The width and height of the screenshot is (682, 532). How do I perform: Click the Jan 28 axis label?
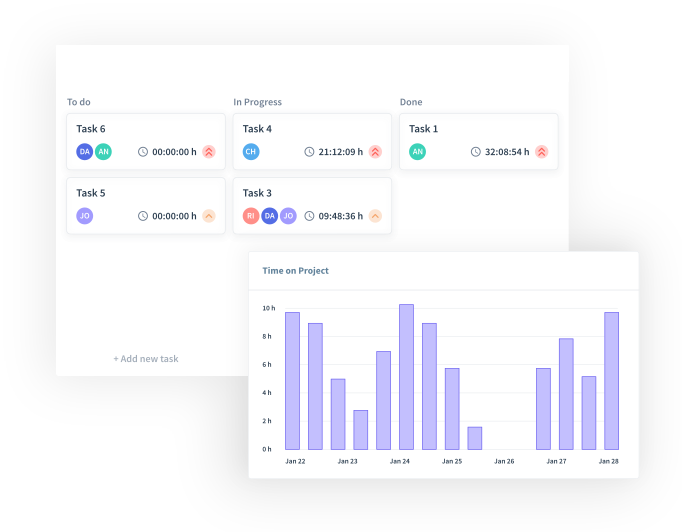pyautogui.click(x=608, y=461)
